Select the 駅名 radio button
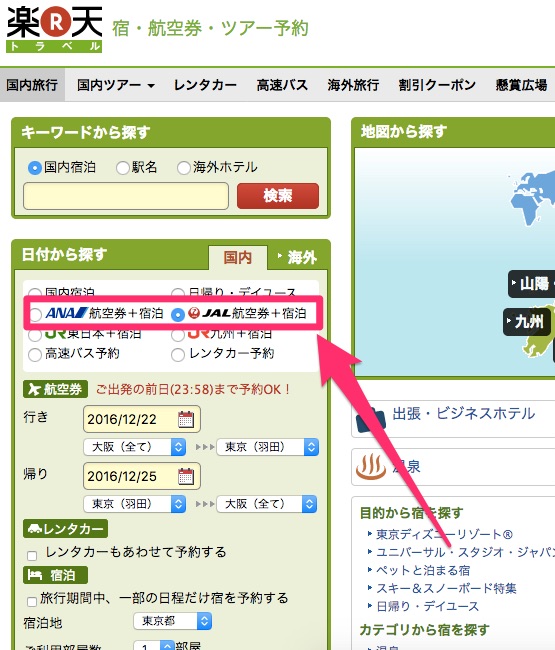 (x=123, y=168)
